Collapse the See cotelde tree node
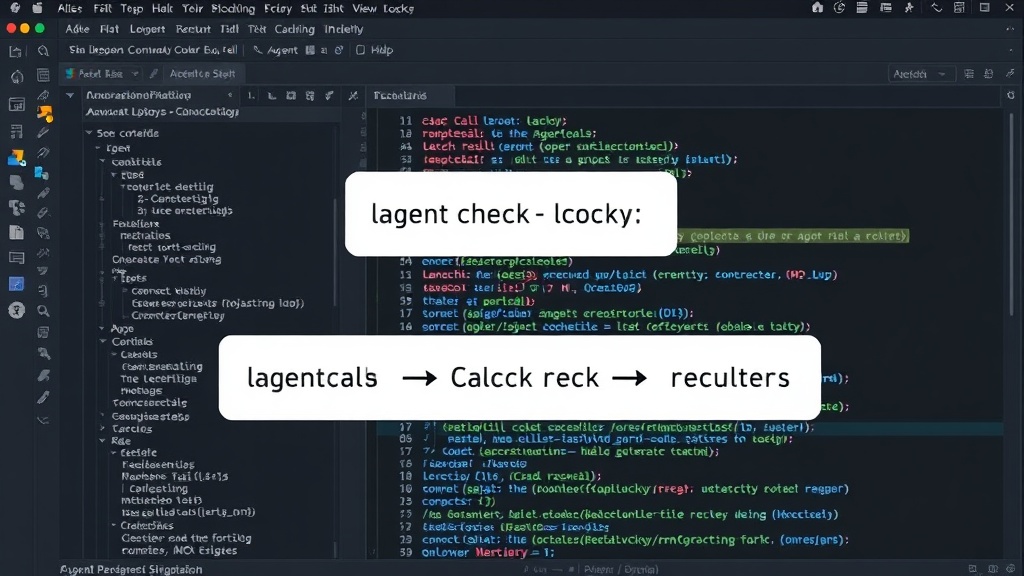 pyautogui.click(x=89, y=133)
